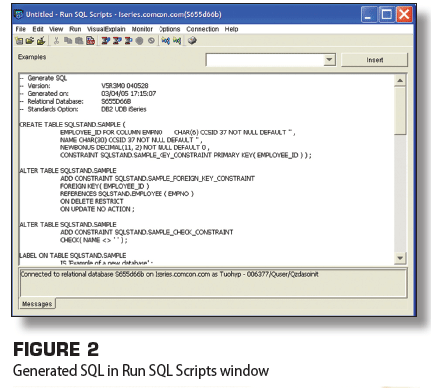This screenshot has width=431, height=389.
Task: Click the SAMPLE_FOREIGN_KEY_CONSTRAINT line
Action: pos(157,178)
